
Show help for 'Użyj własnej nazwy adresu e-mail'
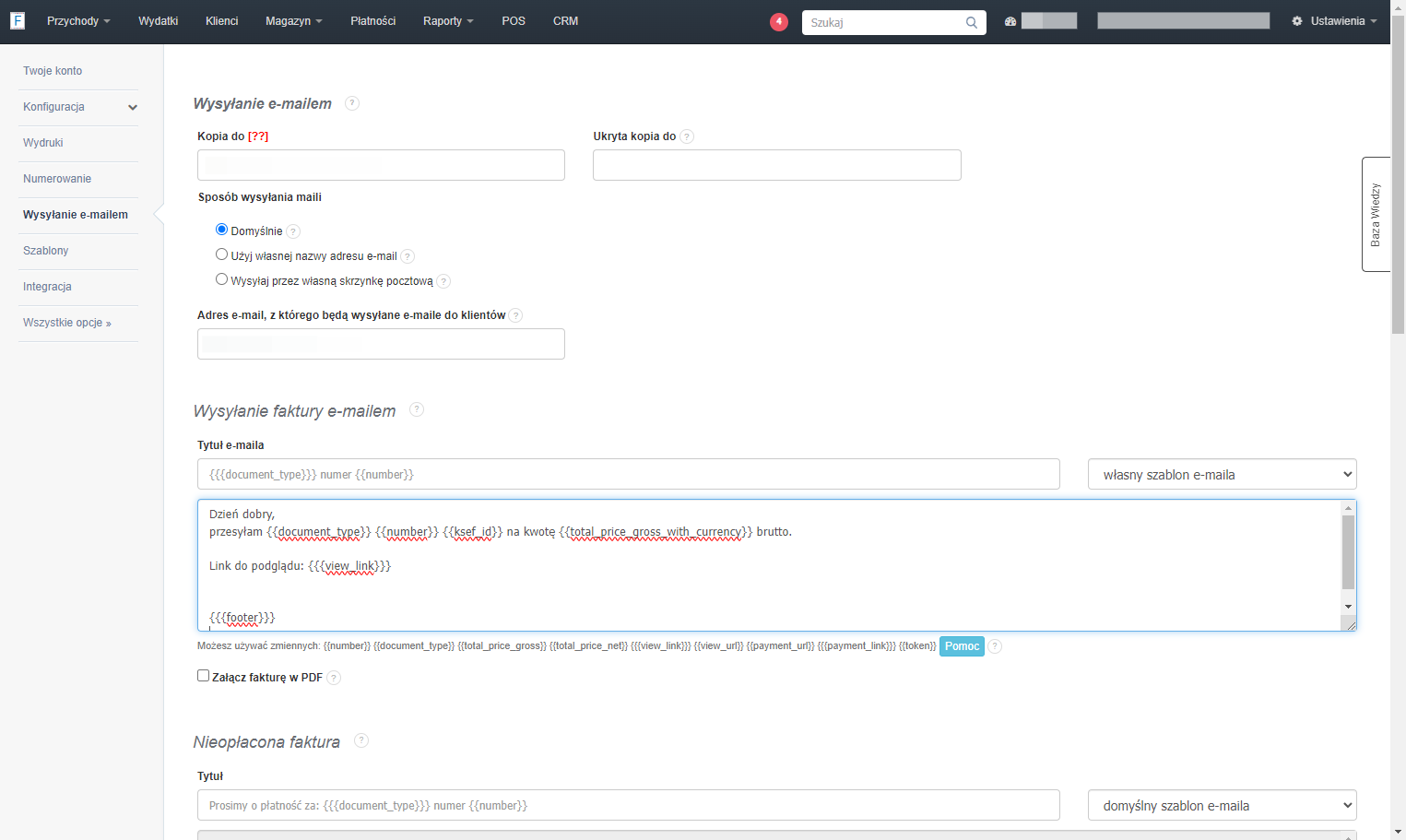(408, 256)
